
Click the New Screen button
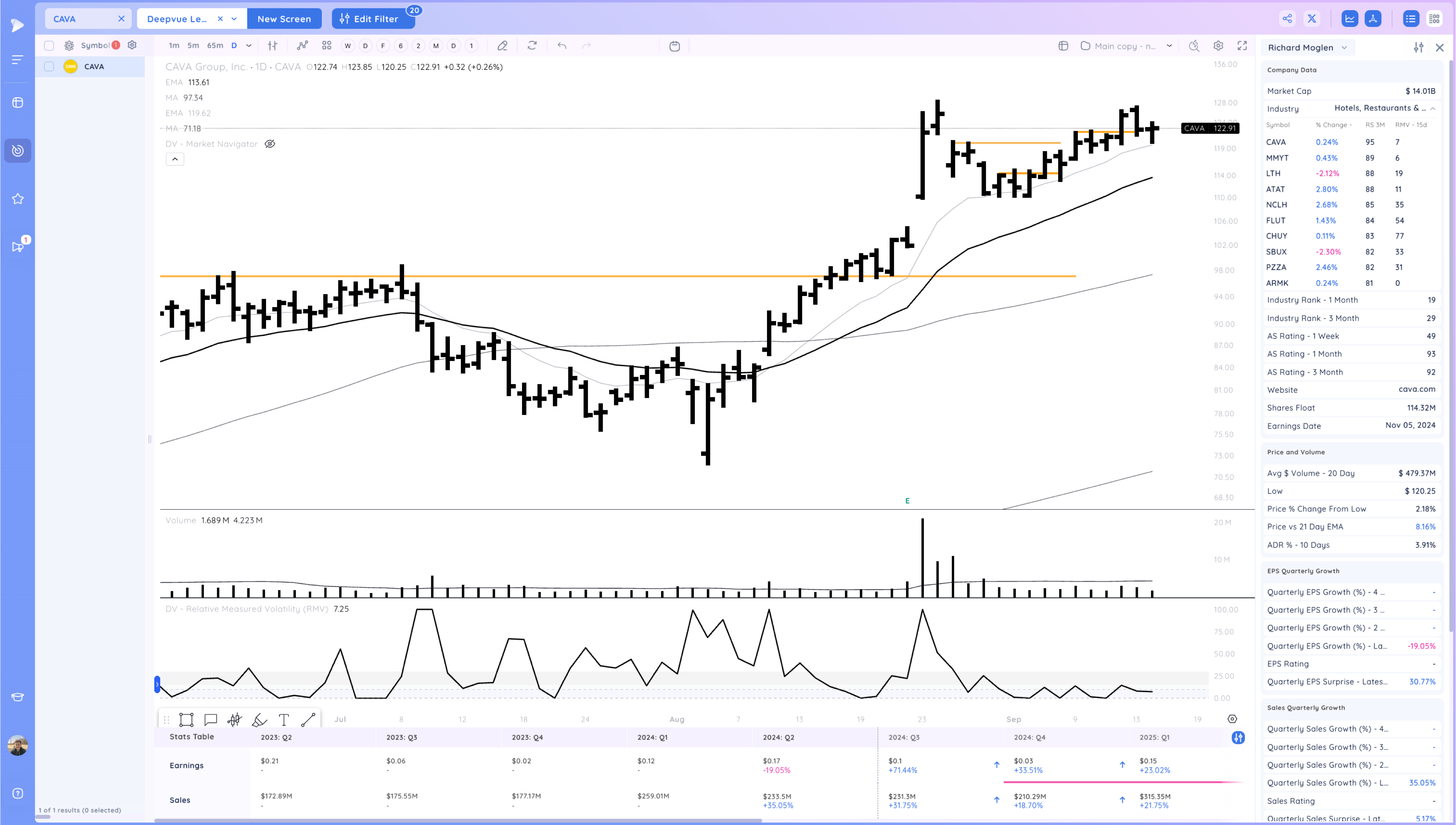point(284,19)
